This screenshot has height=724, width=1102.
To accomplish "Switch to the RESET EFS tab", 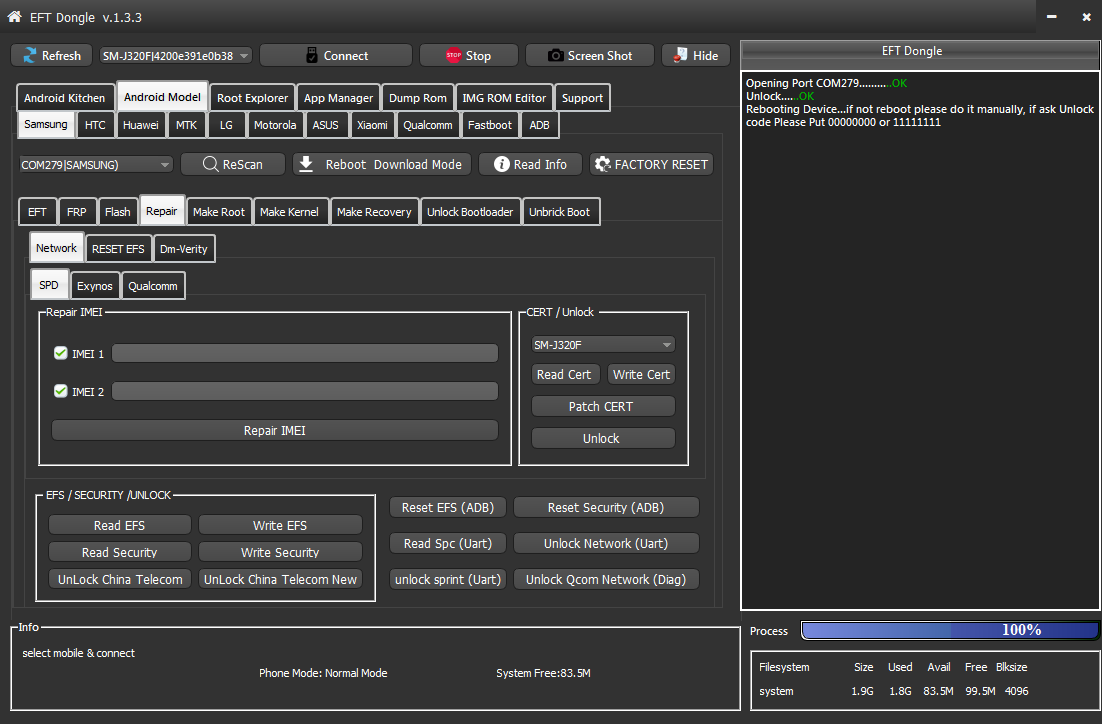I will pyautogui.click(x=118, y=249).
